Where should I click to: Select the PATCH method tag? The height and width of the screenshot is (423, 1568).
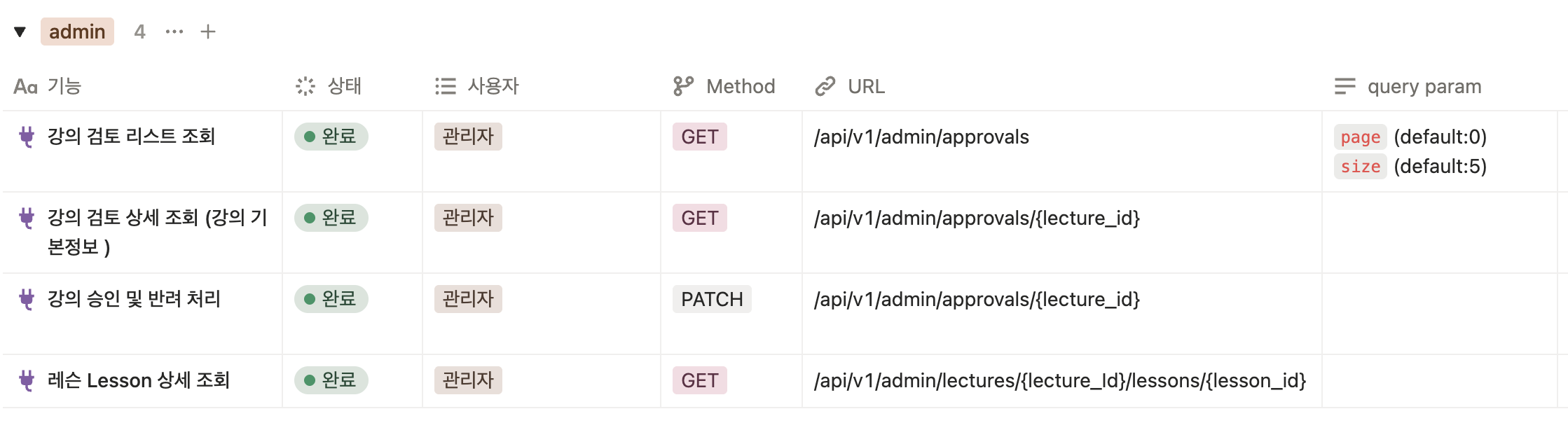712,299
